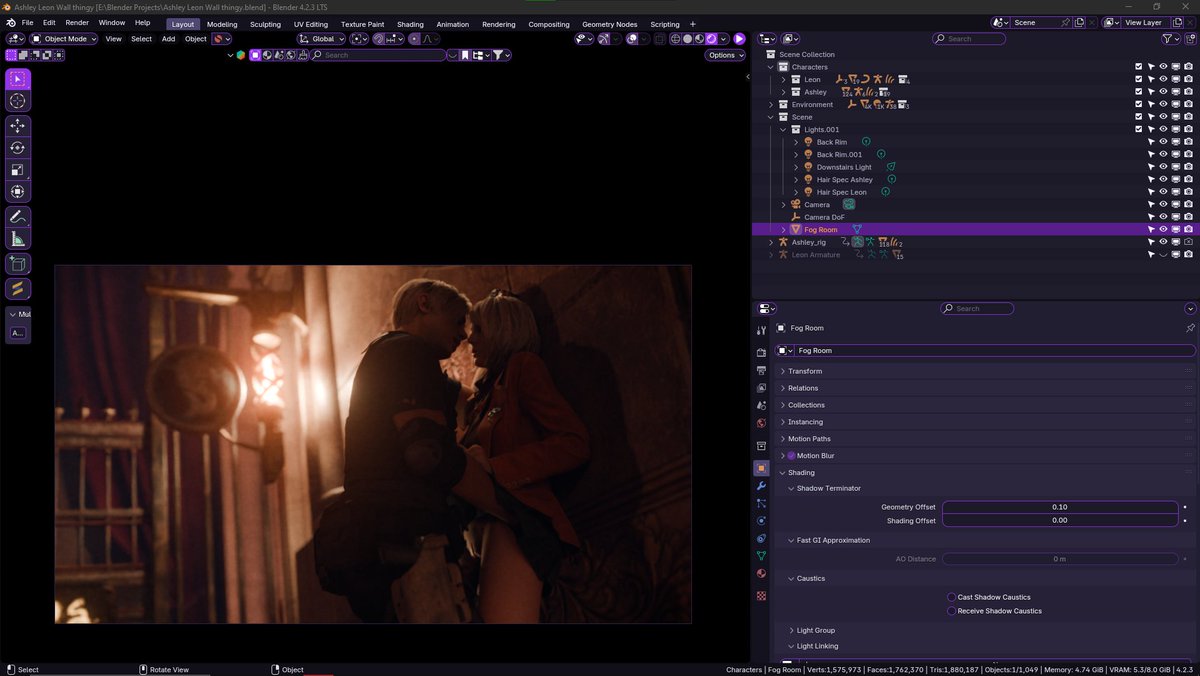Open the View Layer properties tab
The image size is (1200, 676).
[x=761, y=387]
